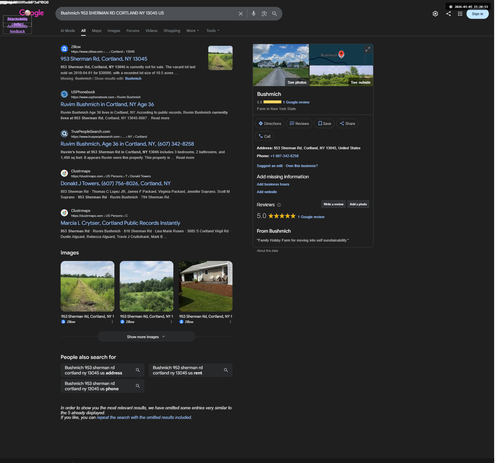Screen dimensions: 500x463
Task: Open Google Lens image search icon
Action: [264, 14]
